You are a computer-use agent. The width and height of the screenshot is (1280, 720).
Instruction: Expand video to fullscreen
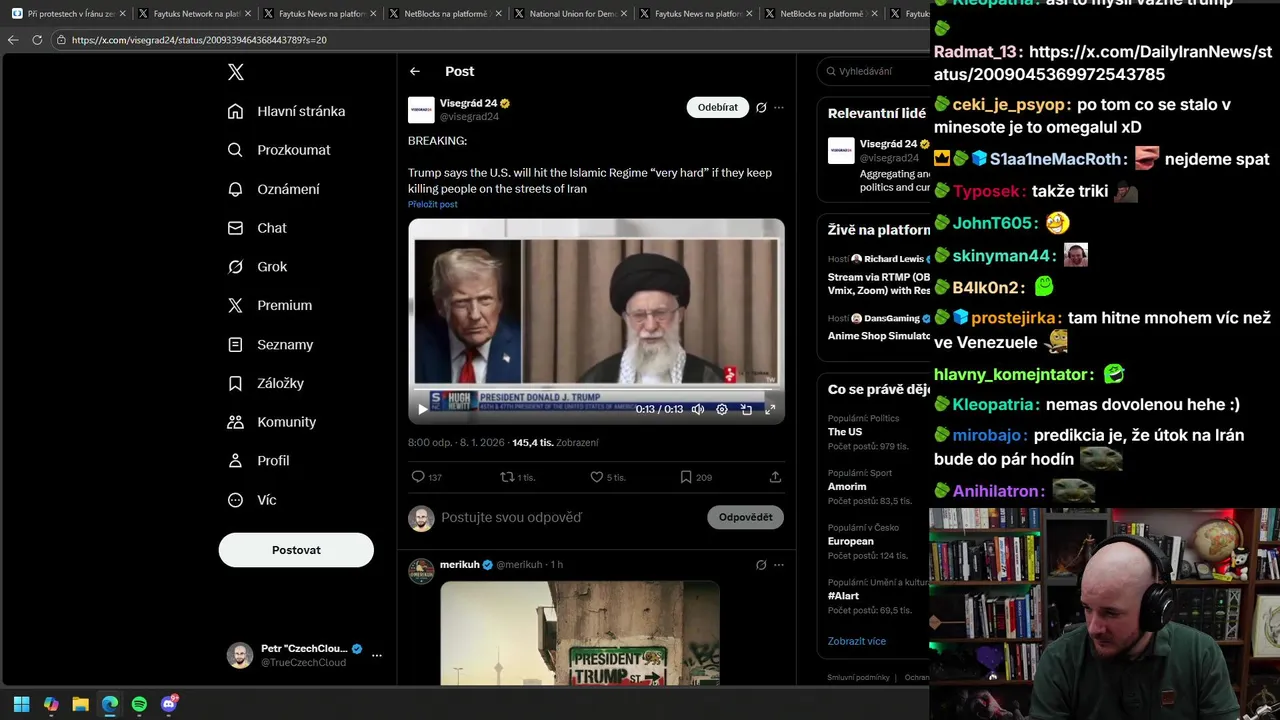pyautogui.click(x=770, y=409)
